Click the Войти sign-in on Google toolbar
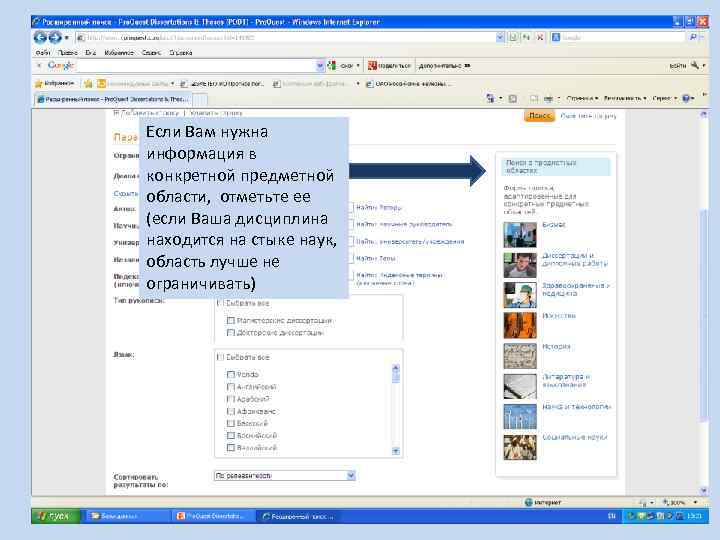 (x=677, y=66)
